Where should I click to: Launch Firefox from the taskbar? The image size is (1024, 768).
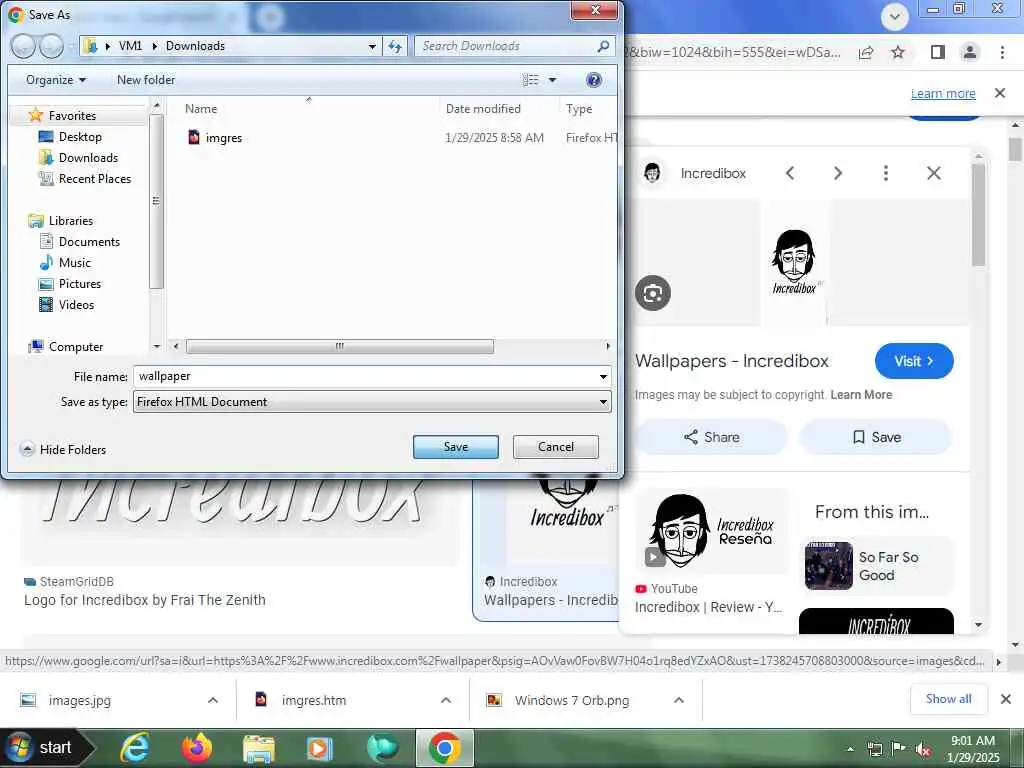click(x=197, y=748)
